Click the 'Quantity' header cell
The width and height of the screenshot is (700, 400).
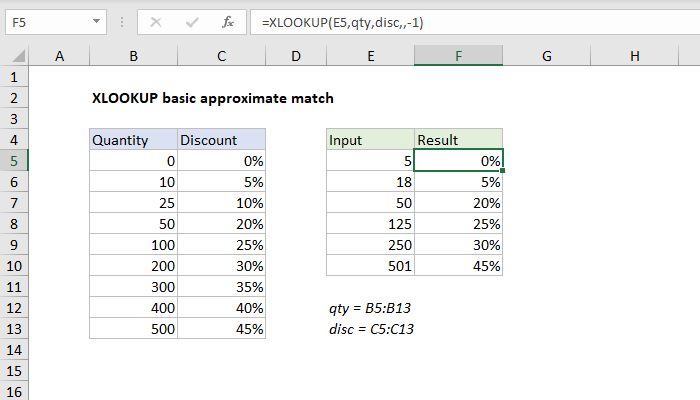click(133, 140)
